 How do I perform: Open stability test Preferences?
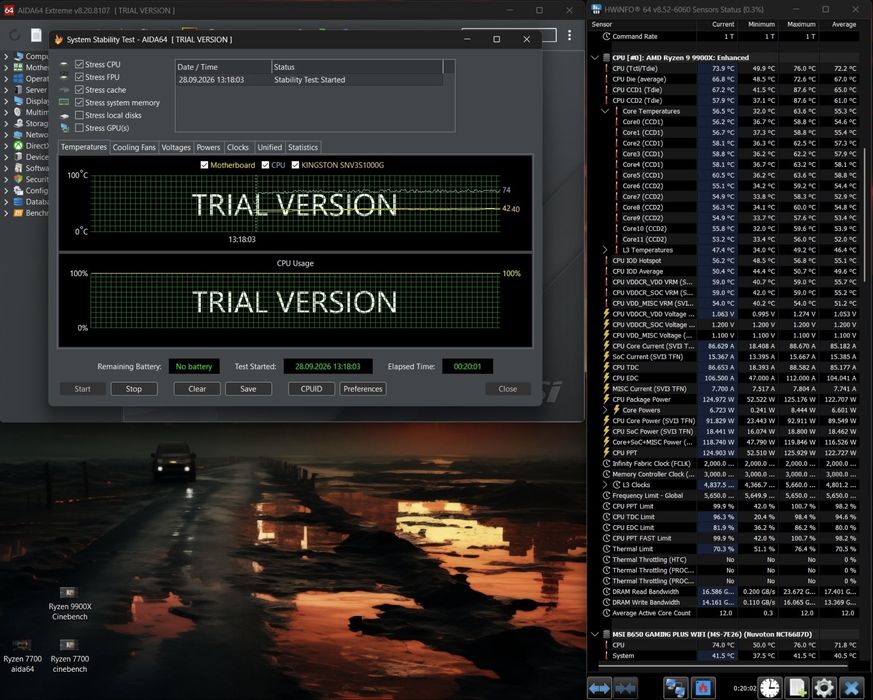(x=363, y=389)
